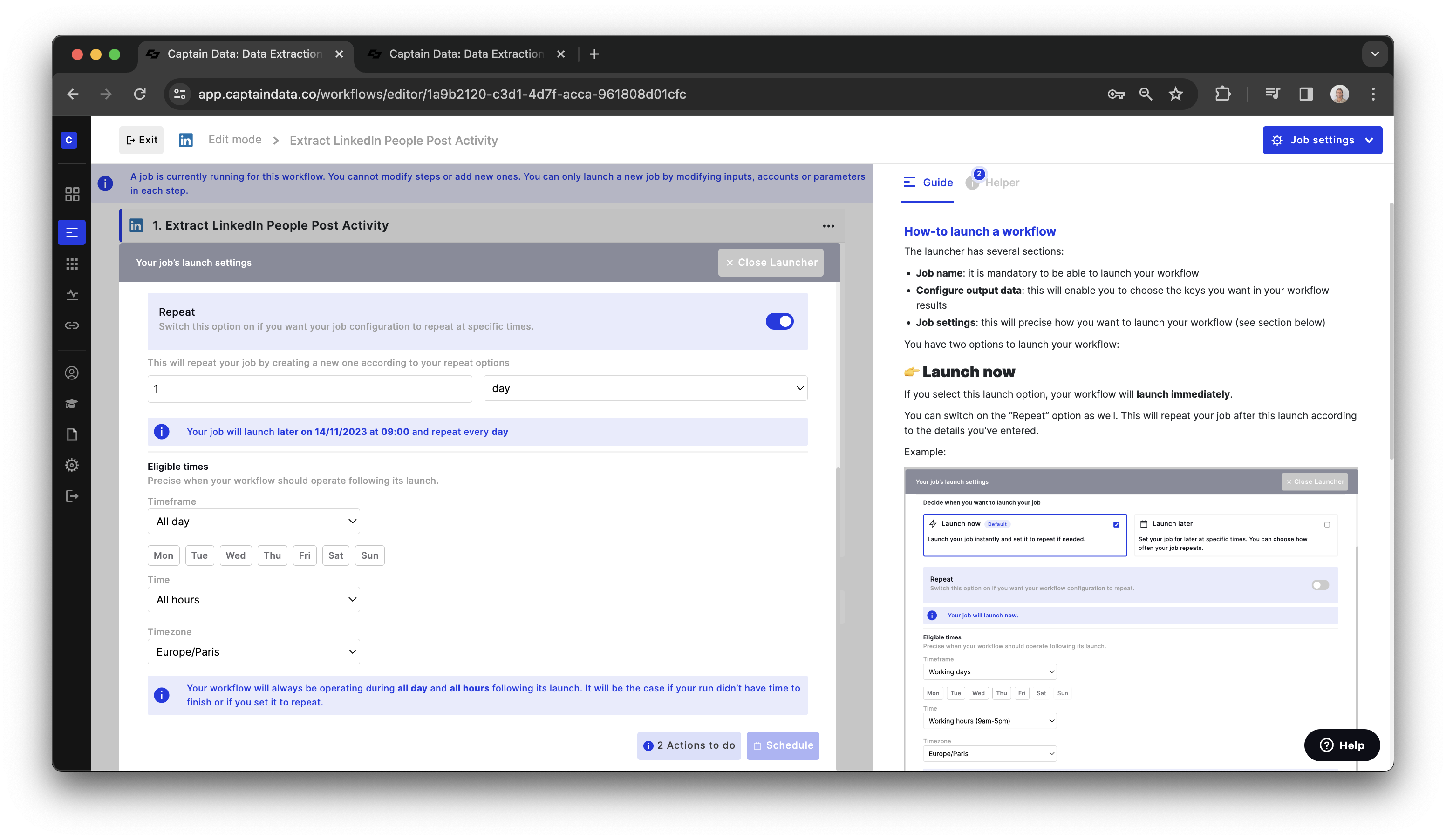1446x840 pixels.
Task: Turn off the Repeat toggle switch
Action: (779, 322)
